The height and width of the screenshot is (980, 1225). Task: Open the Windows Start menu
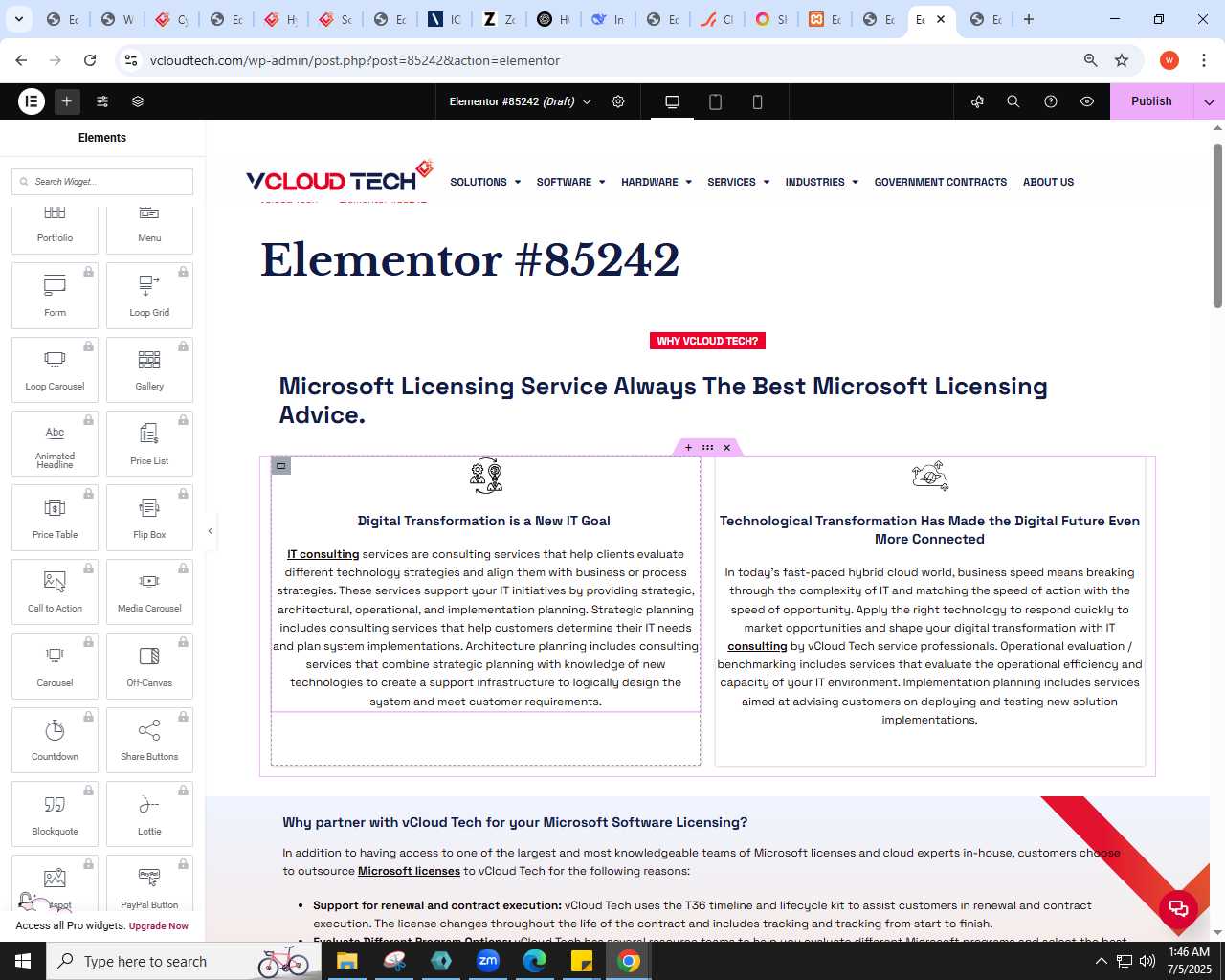point(23,961)
